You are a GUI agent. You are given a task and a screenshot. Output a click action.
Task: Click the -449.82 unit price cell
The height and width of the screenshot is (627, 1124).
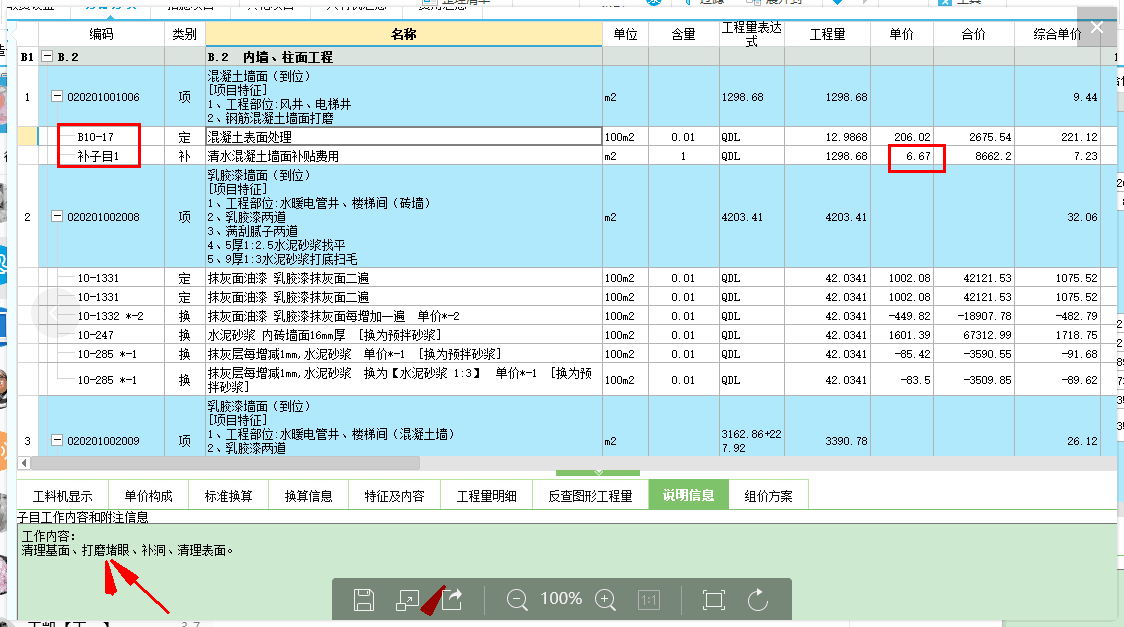coord(902,316)
